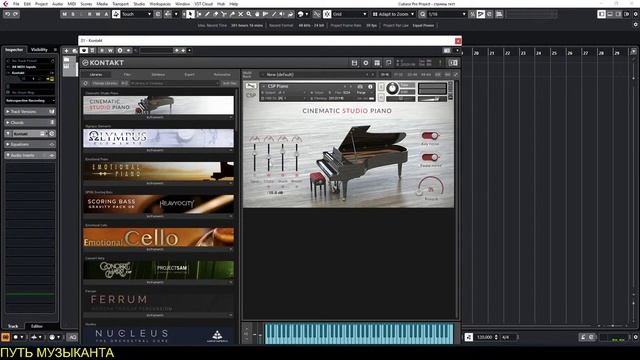Open the Adapt to Zoom dropdown
This screenshot has height=360, width=640.
(393, 14)
